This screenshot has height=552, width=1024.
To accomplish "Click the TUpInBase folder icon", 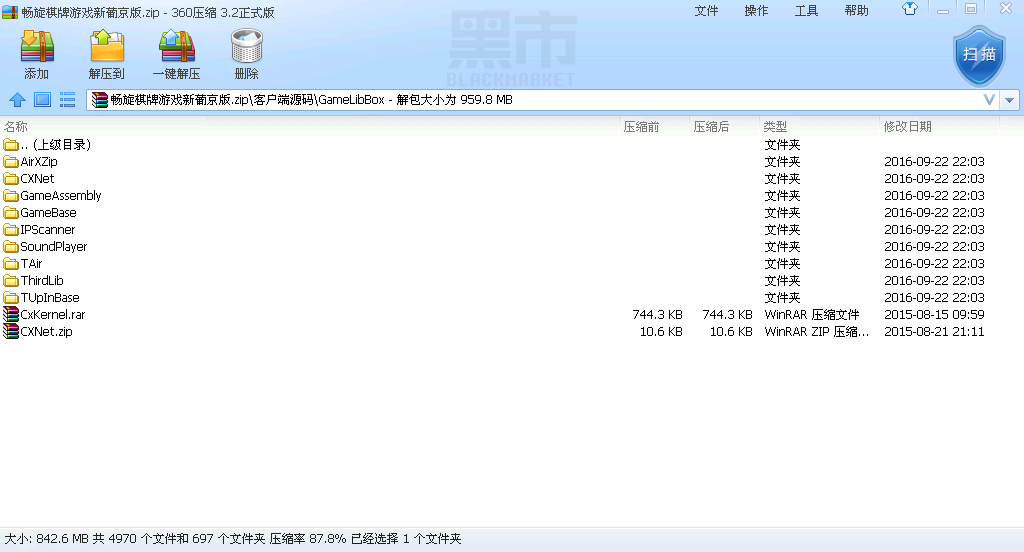I will (10, 297).
